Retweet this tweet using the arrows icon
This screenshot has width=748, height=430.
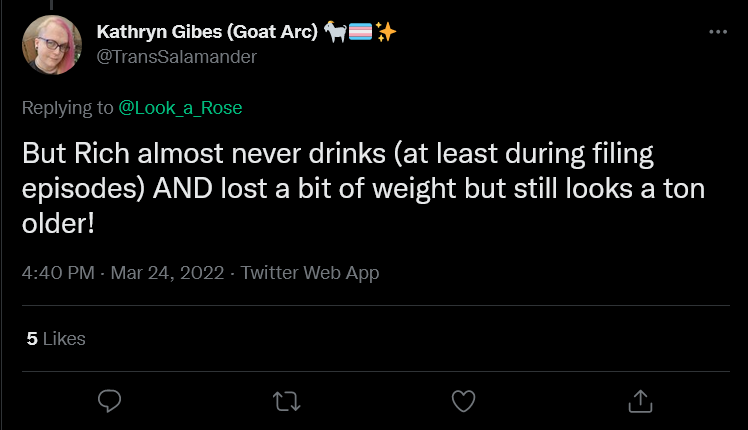(287, 401)
